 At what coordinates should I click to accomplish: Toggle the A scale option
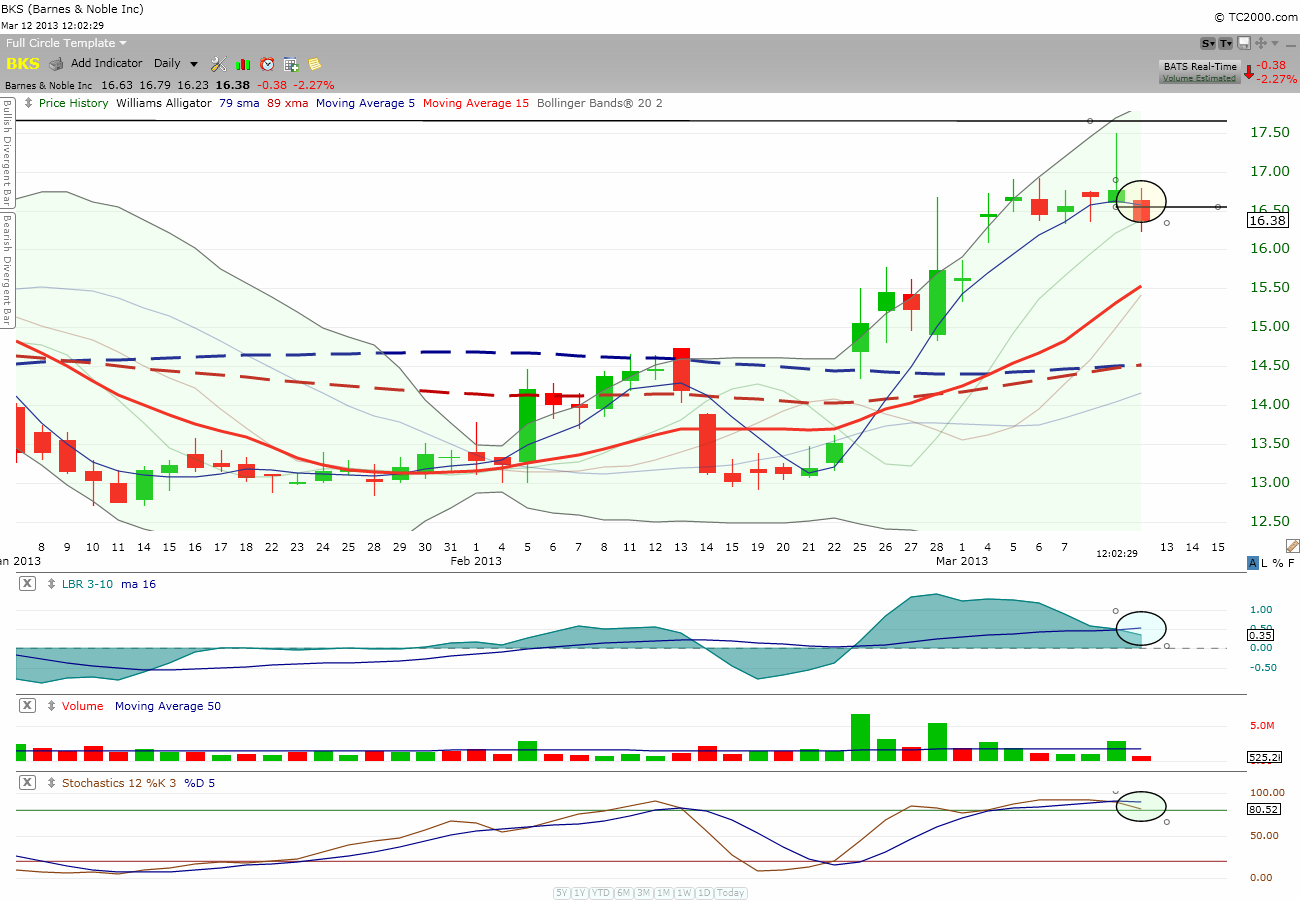click(1252, 563)
